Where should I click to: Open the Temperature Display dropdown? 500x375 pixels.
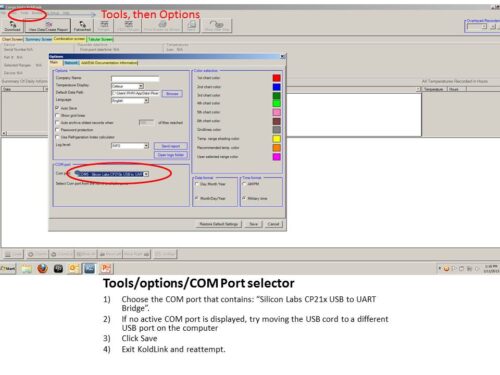pos(141,86)
